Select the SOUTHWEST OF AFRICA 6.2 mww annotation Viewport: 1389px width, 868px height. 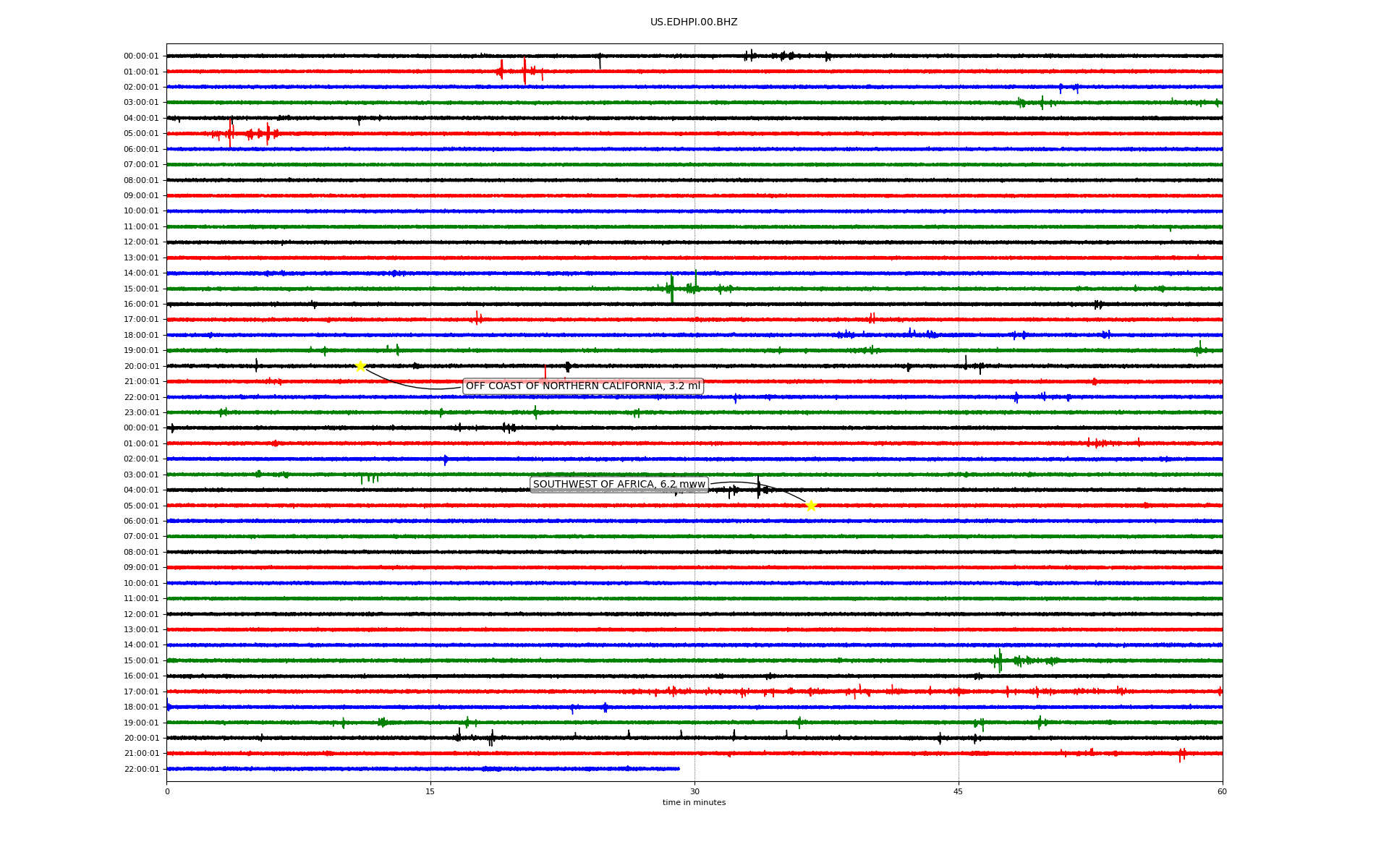point(619,485)
